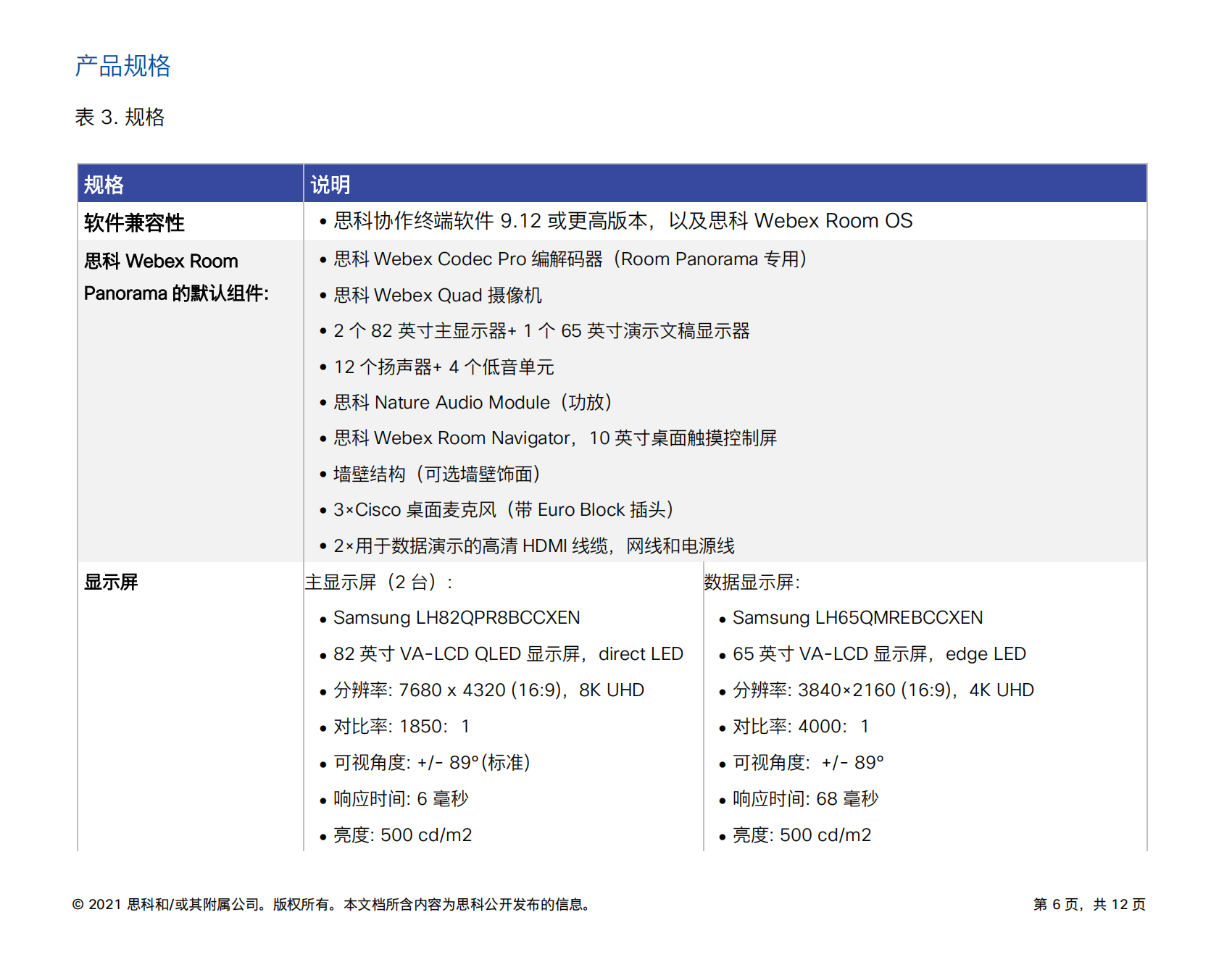Image resolution: width=1232 pixels, height=970 pixels.
Task: Select the 软件兼容性 row label
Action: [134, 222]
